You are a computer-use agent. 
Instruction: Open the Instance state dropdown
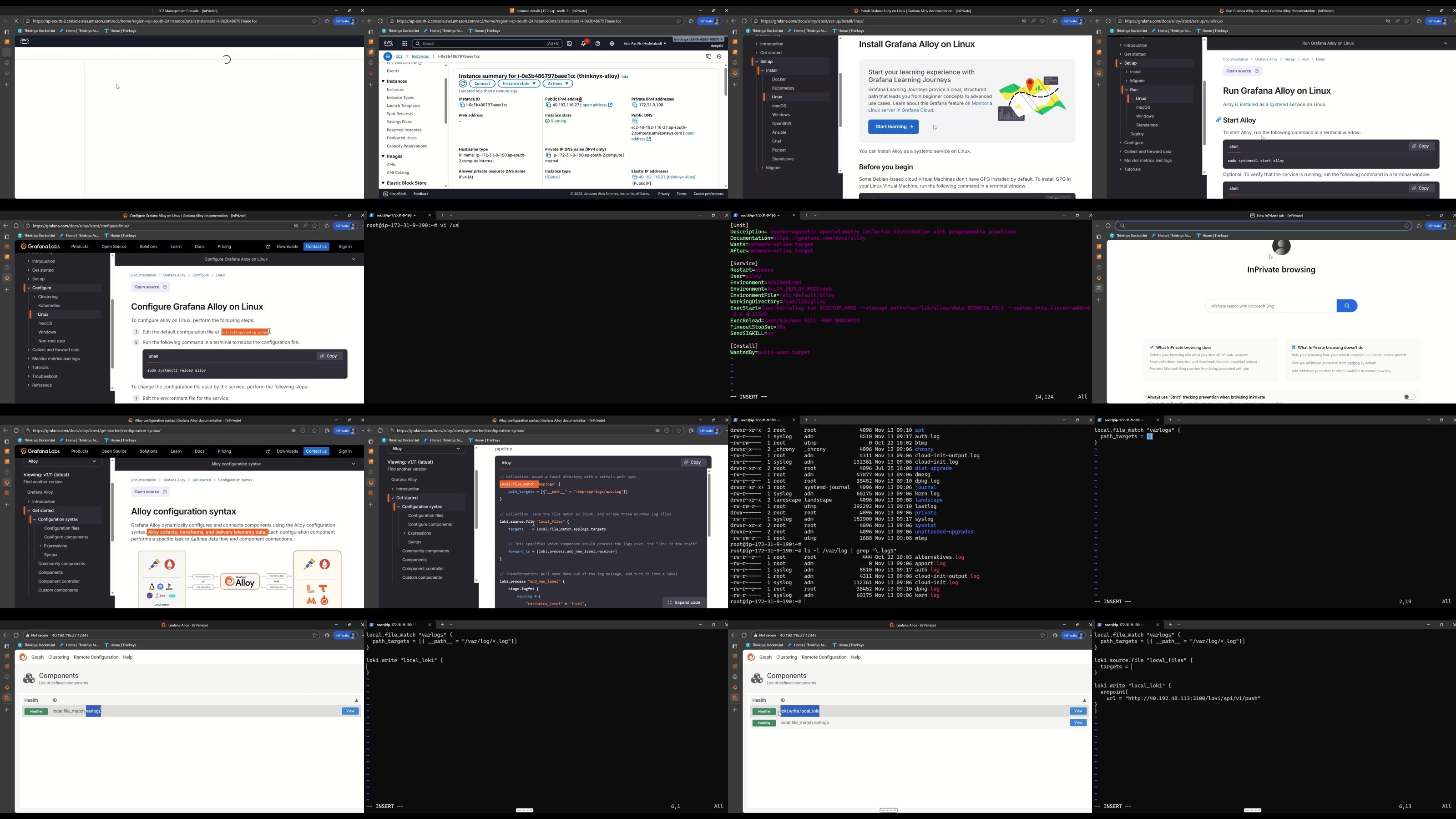(518, 84)
